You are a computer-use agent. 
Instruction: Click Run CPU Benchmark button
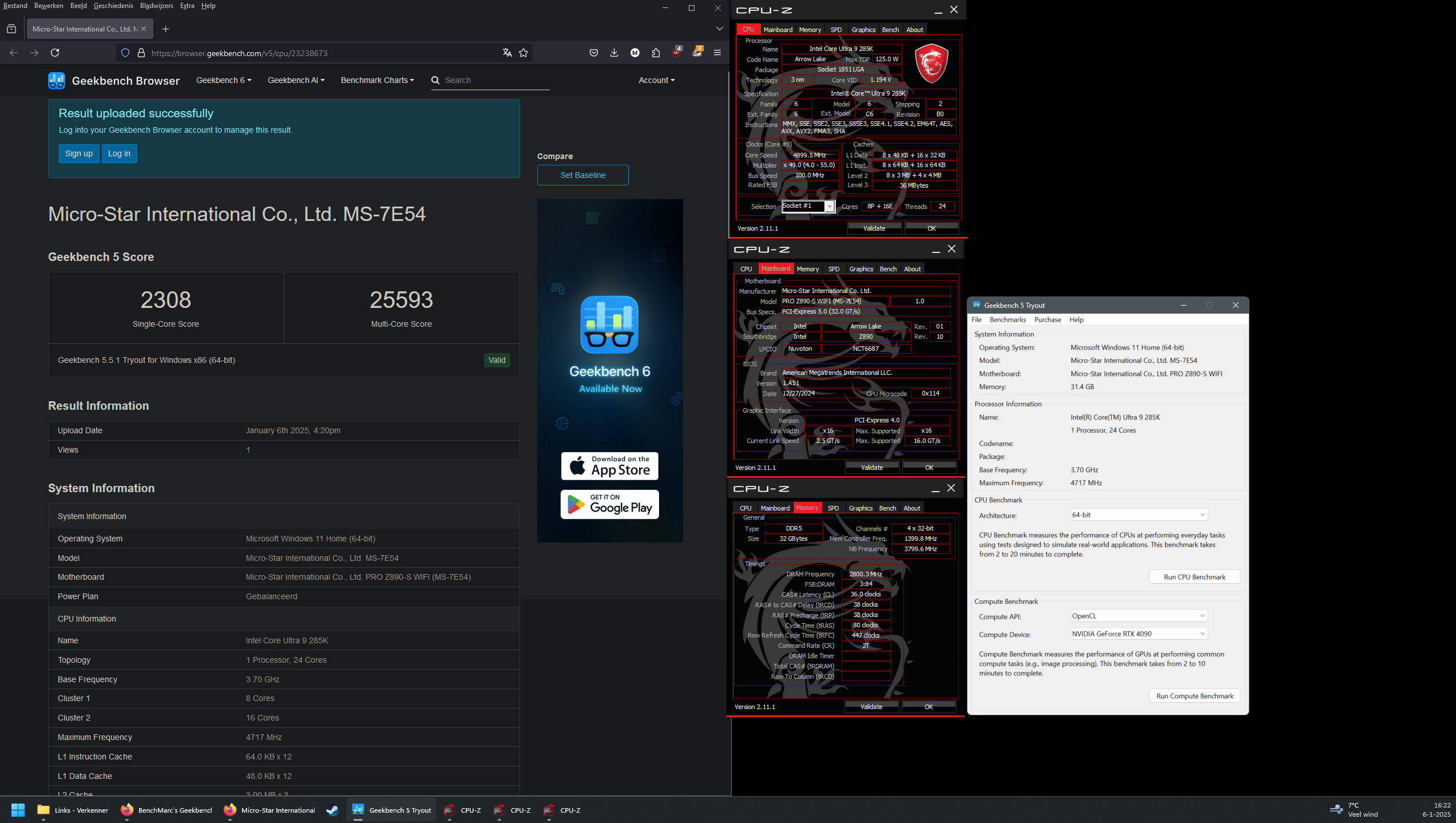(x=1195, y=577)
